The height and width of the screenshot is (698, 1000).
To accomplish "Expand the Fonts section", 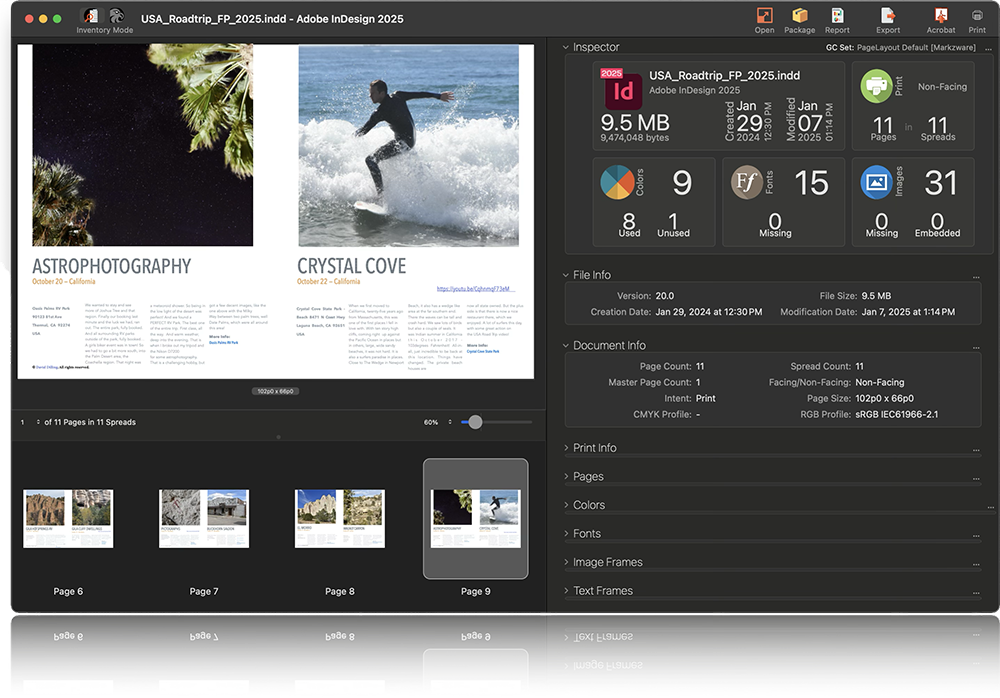I will click(566, 533).
